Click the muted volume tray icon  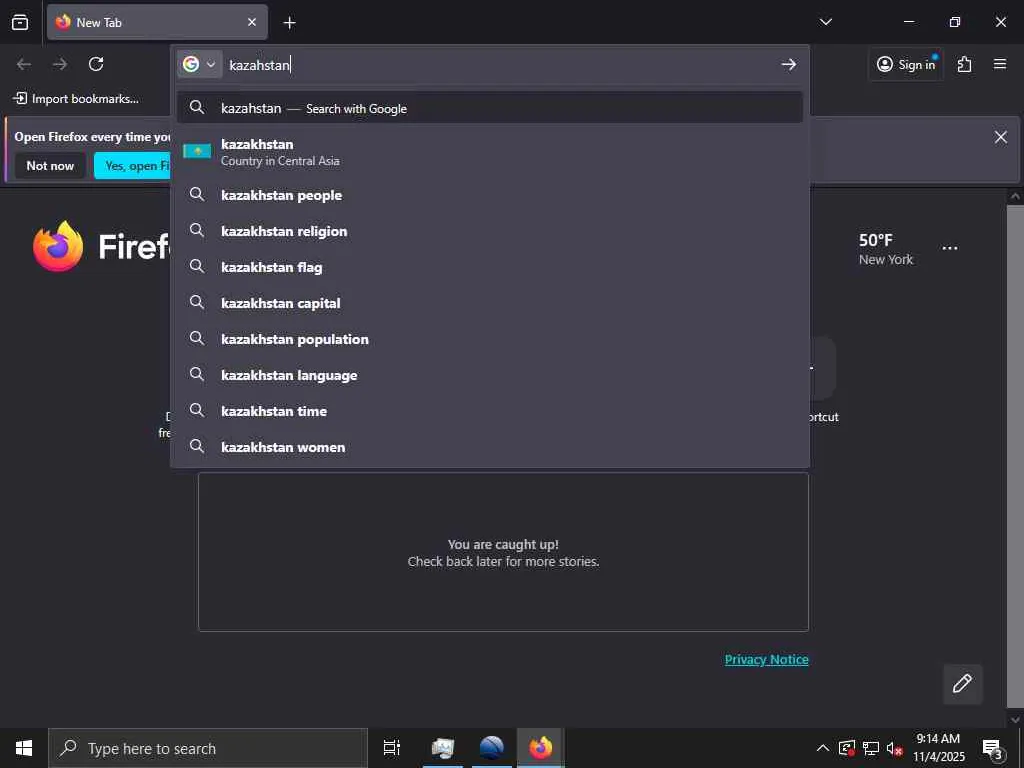pyautogui.click(x=894, y=748)
